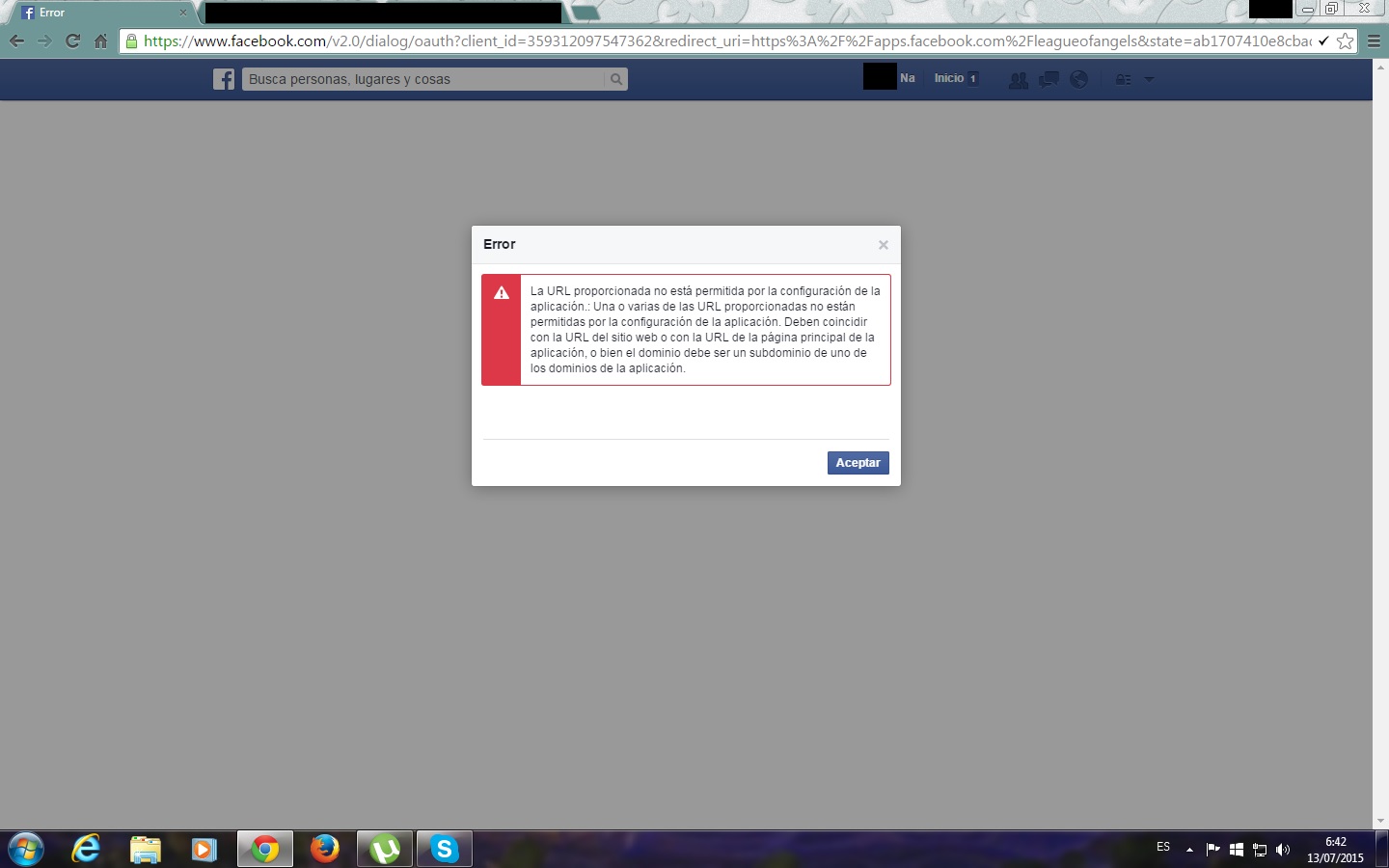Click the Facebook logo icon
Image resolution: width=1389 pixels, height=868 pixels.
pyautogui.click(x=224, y=79)
